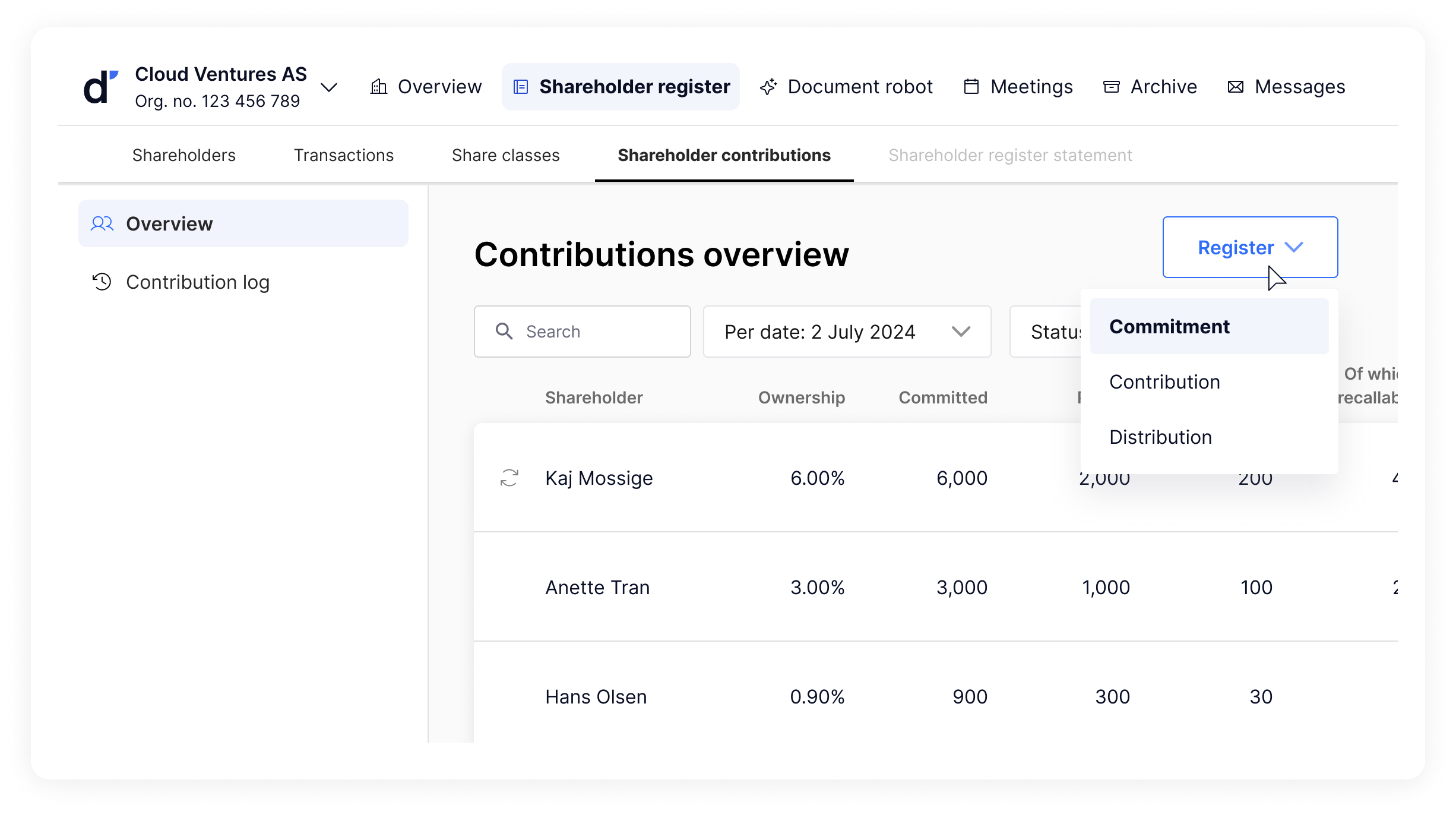Image resolution: width=1456 pixels, height=814 pixels.
Task: Expand the Cloud Ventures AS company switcher
Action: click(329, 88)
